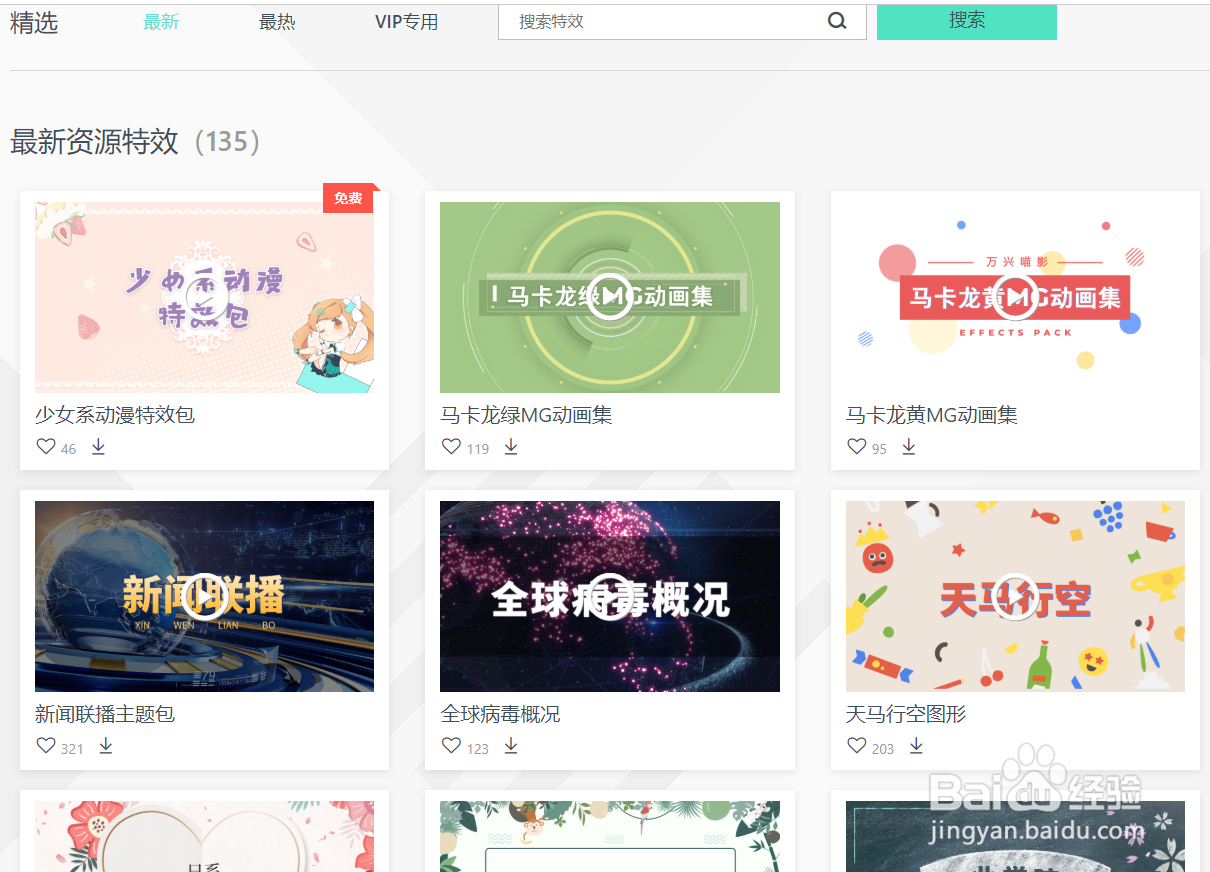The image size is (1210, 872).
Task: Switch to the 最热 tab
Action: pyautogui.click(x=277, y=22)
